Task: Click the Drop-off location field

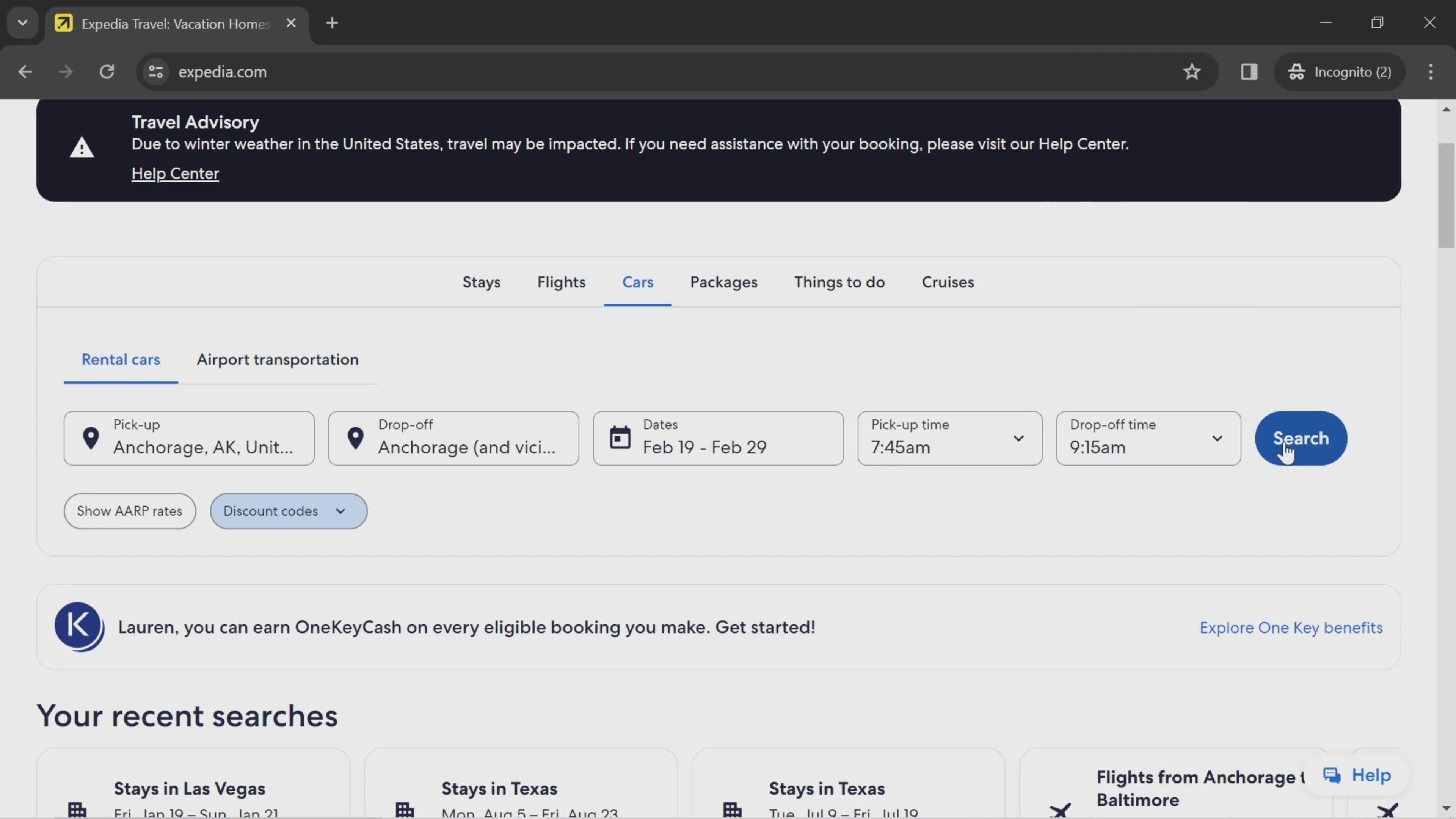Action: tap(453, 438)
